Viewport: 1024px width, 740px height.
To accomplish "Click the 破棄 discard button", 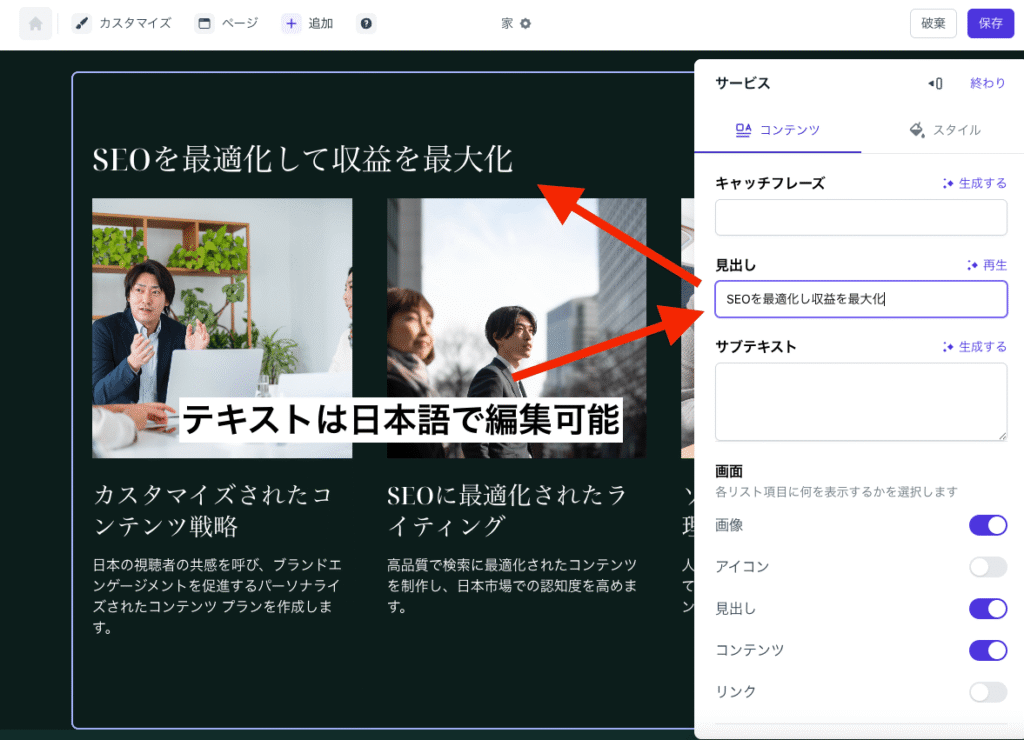I will point(933,24).
